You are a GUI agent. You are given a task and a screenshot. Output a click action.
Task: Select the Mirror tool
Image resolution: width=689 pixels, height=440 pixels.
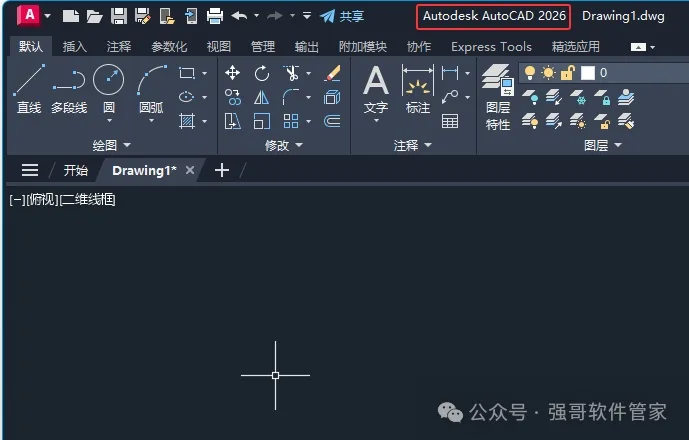point(262,97)
